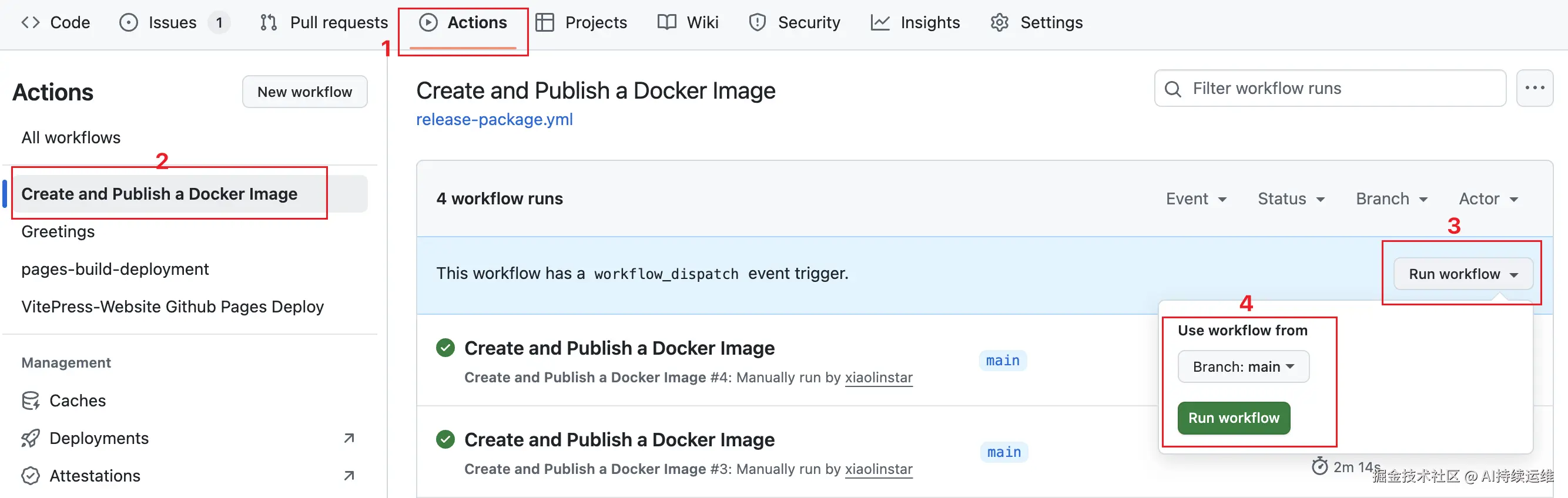This screenshot has height=498, width=1568.
Task: Click the 'workflow_dispatch' code text
Action: point(666,274)
